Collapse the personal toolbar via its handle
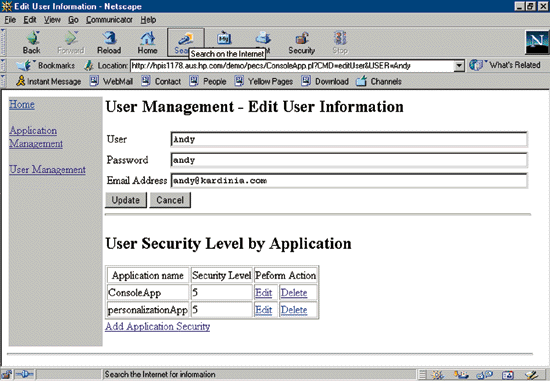This screenshot has height=381, width=550. (3, 81)
